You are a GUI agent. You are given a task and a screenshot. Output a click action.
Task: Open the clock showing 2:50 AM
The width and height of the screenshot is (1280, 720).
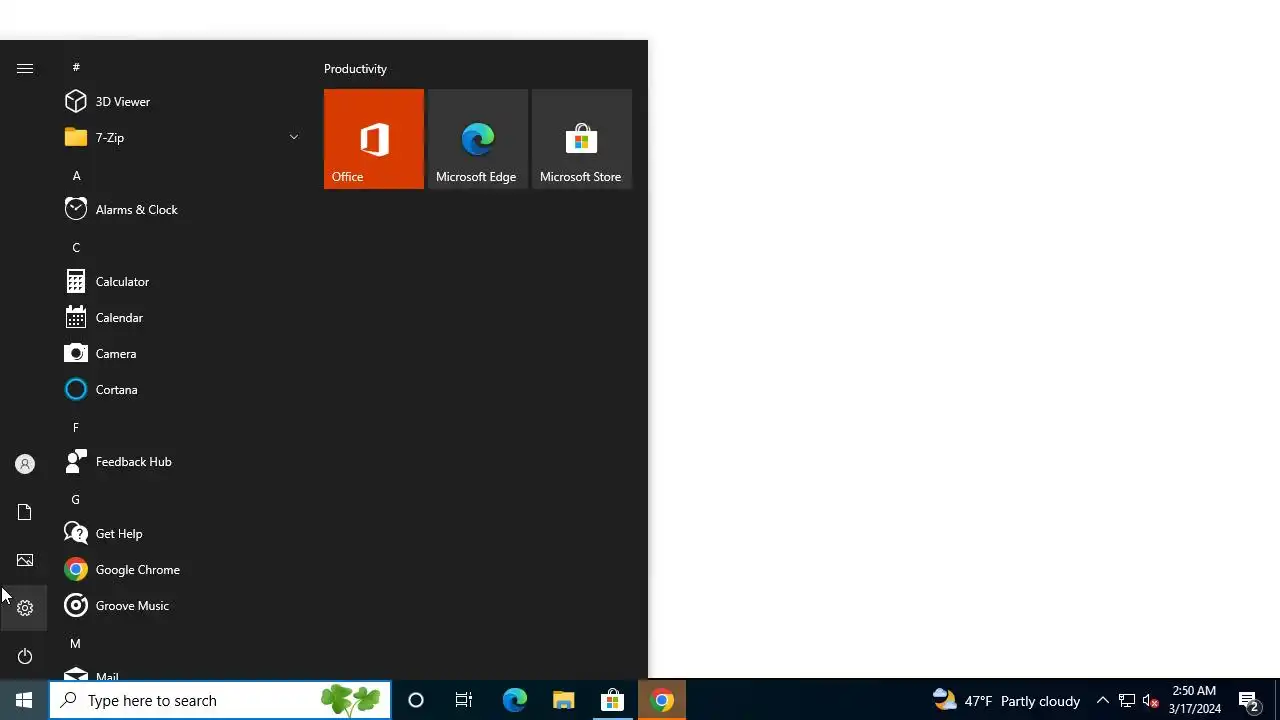tap(1194, 700)
